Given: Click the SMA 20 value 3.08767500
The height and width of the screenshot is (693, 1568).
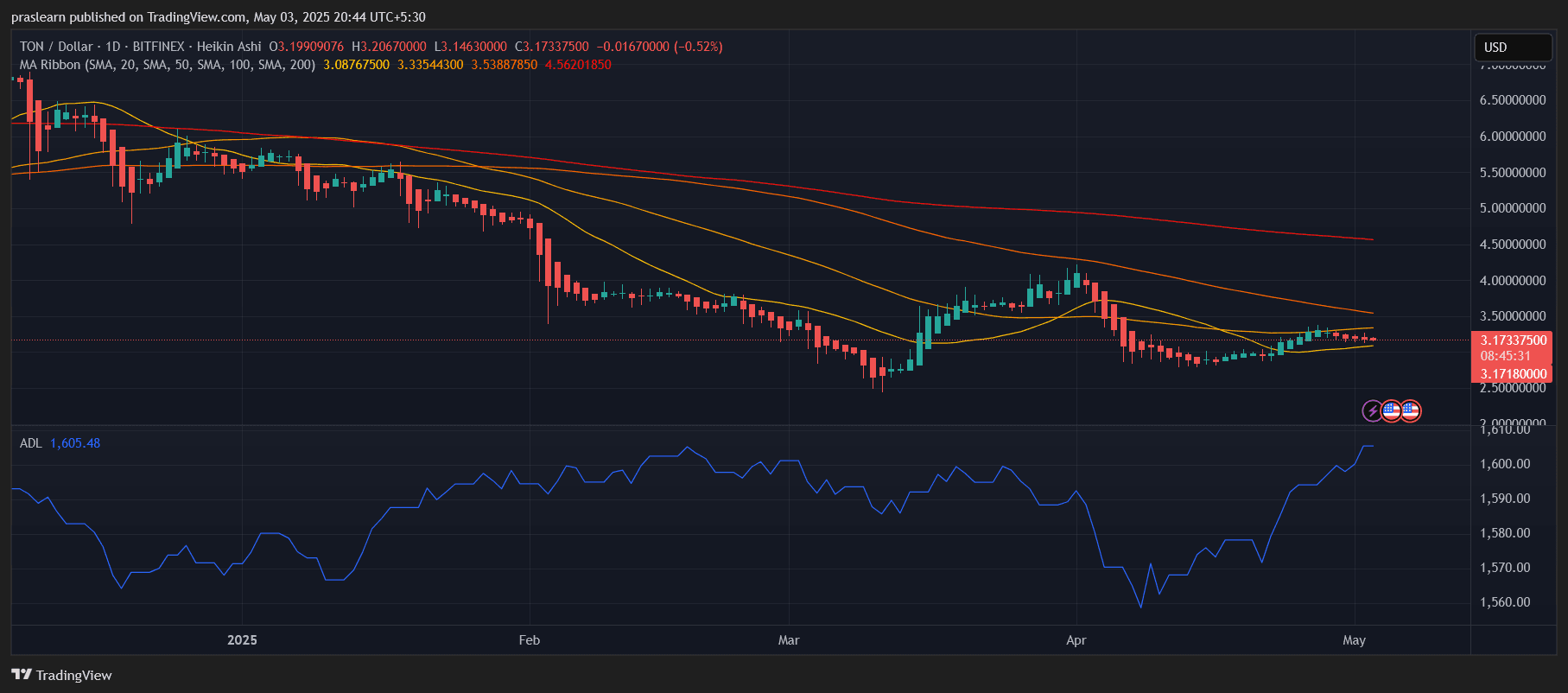Looking at the screenshot, I should tap(356, 65).
